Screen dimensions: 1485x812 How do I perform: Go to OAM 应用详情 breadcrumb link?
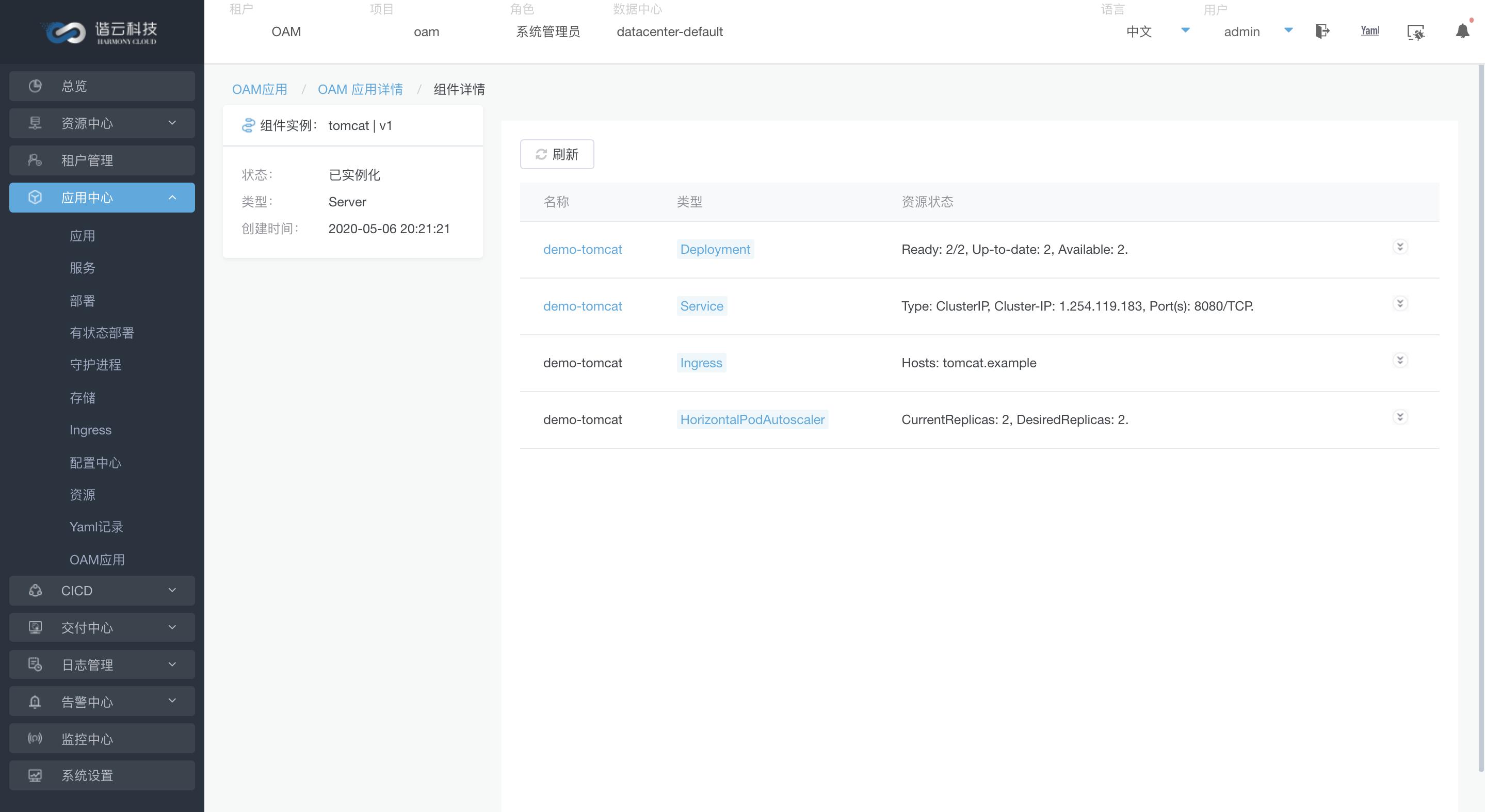pyautogui.click(x=360, y=89)
